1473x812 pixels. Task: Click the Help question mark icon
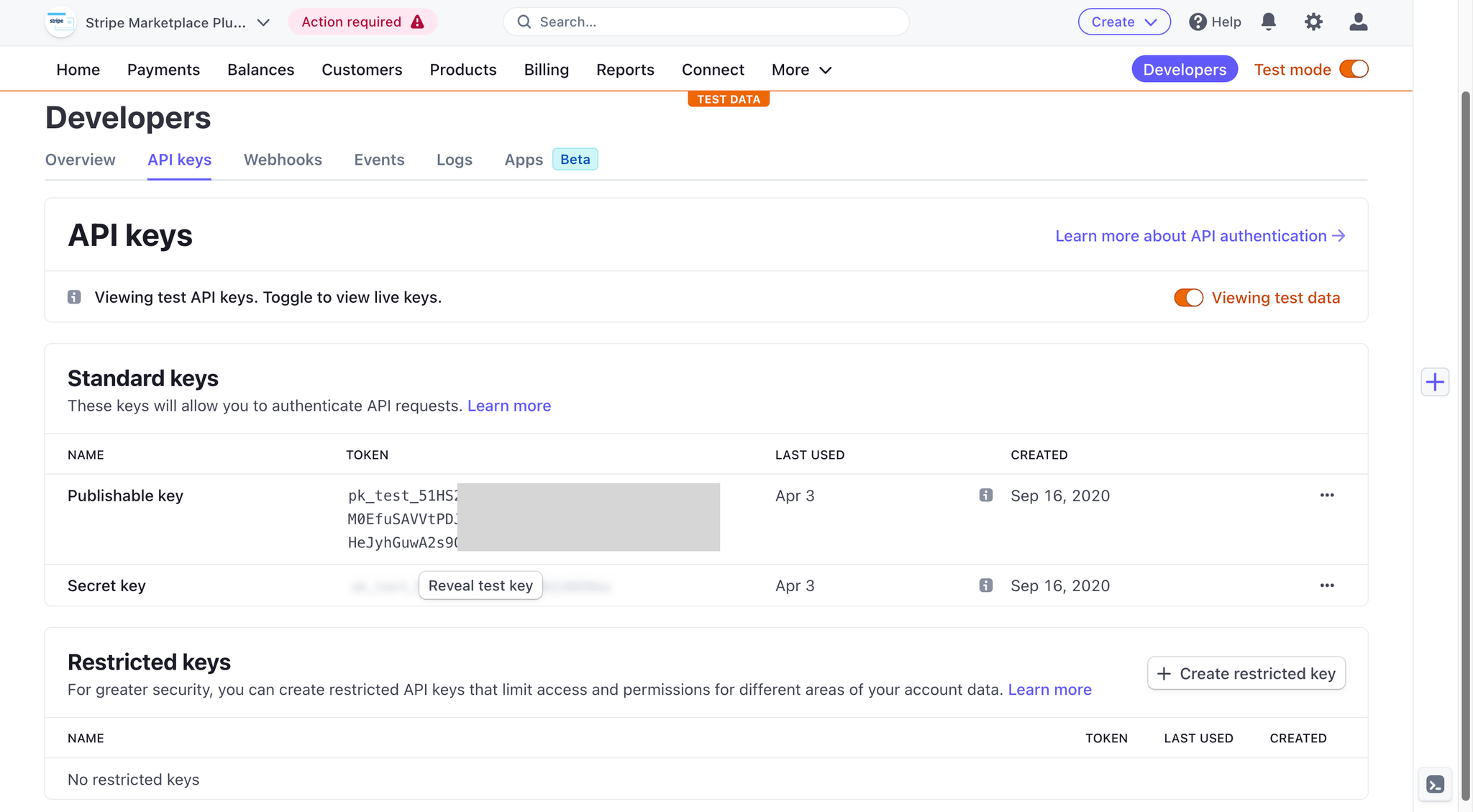pyautogui.click(x=1198, y=22)
